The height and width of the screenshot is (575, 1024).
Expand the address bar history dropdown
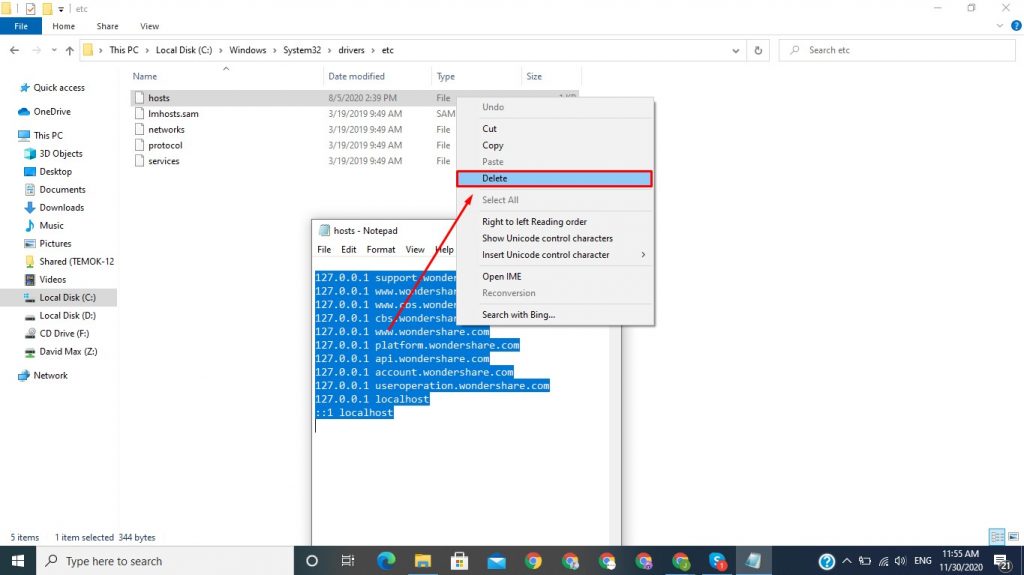coord(740,50)
